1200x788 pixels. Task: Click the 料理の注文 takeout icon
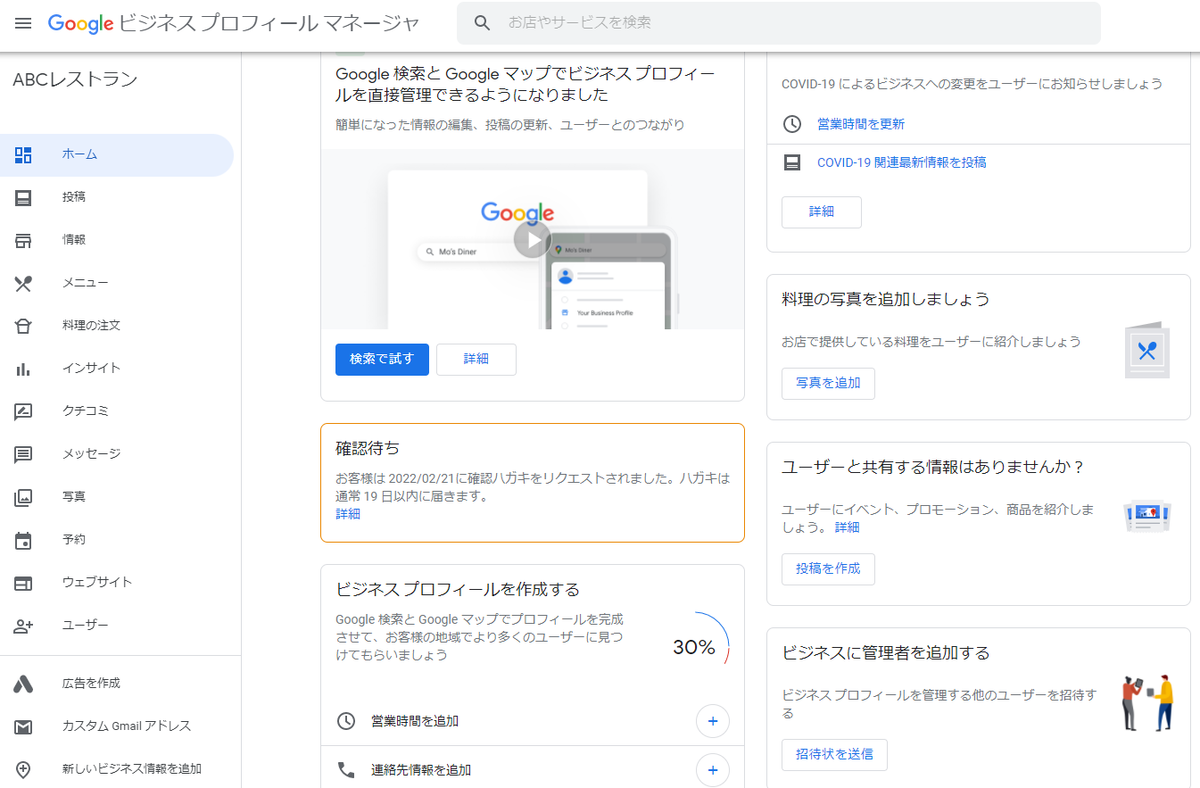click(23, 326)
